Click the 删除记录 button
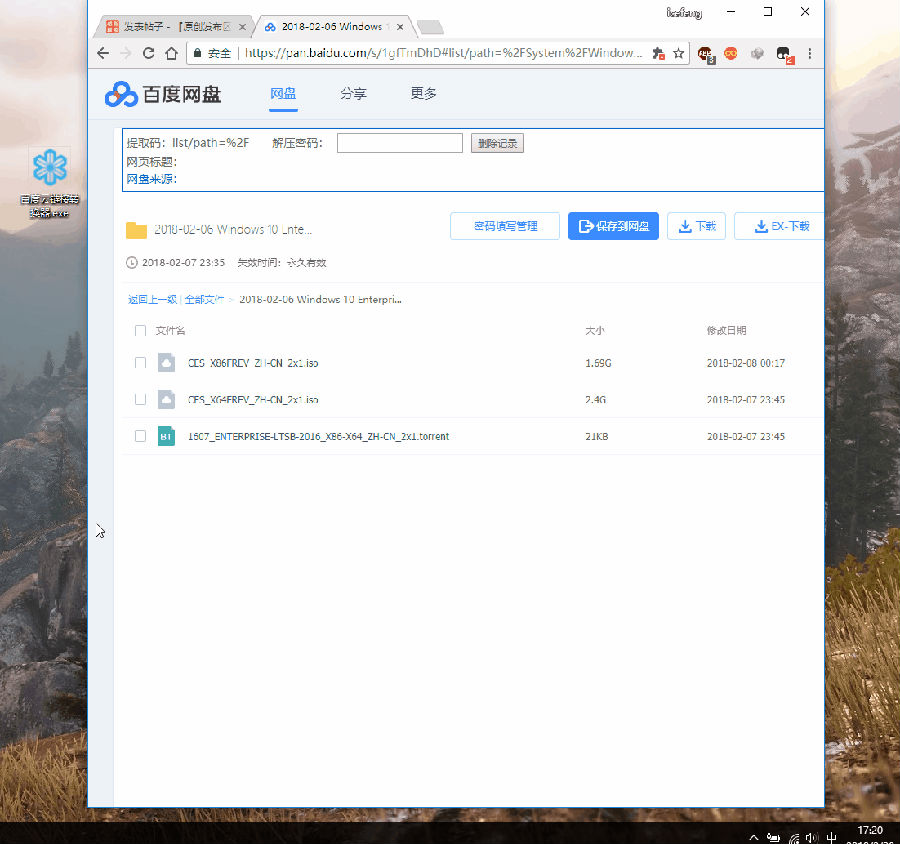Screen dimensions: 900x844 [x=497, y=143]
